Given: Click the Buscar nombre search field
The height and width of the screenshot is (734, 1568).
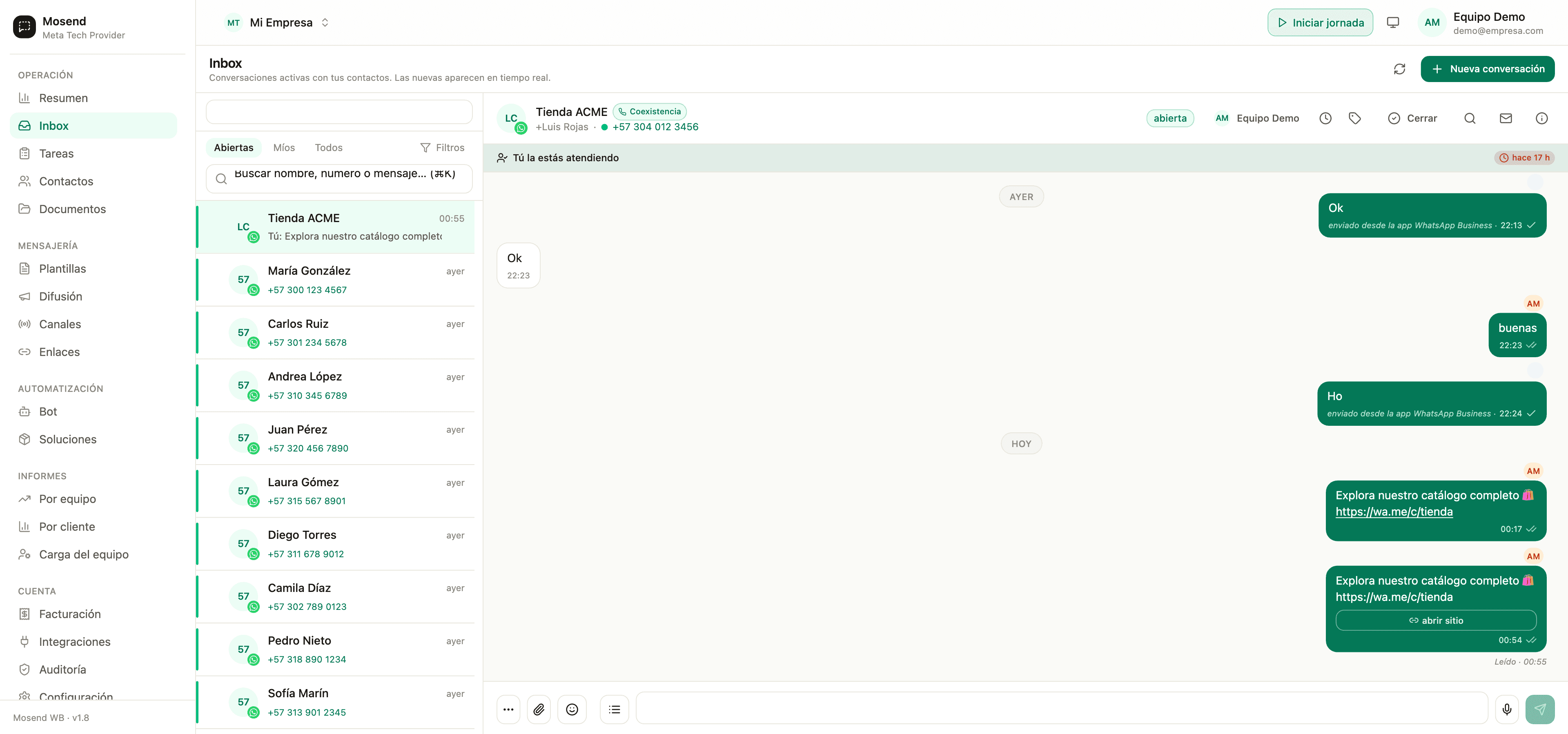Looking at the screenshot, I should tap(339, 178).
